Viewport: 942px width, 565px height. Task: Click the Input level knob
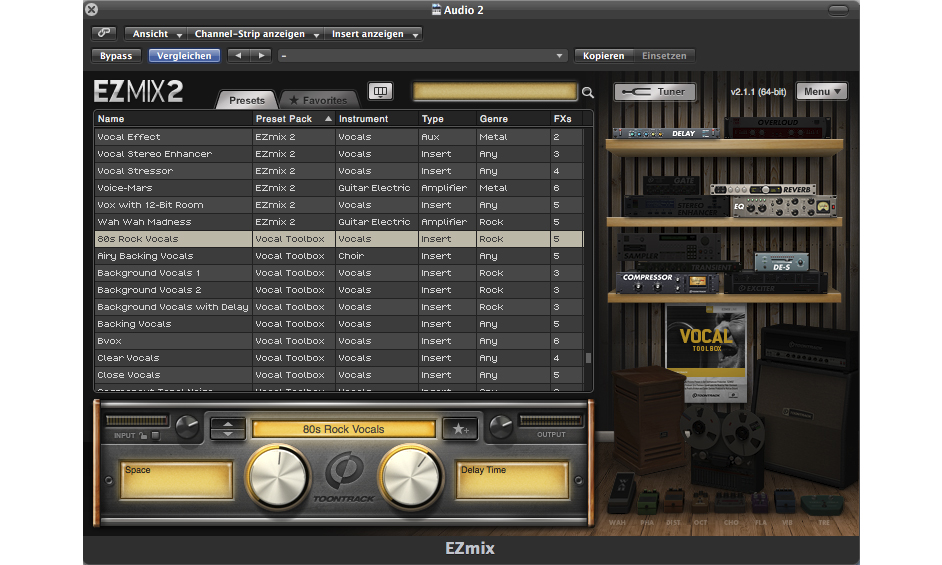pos(187,427)
